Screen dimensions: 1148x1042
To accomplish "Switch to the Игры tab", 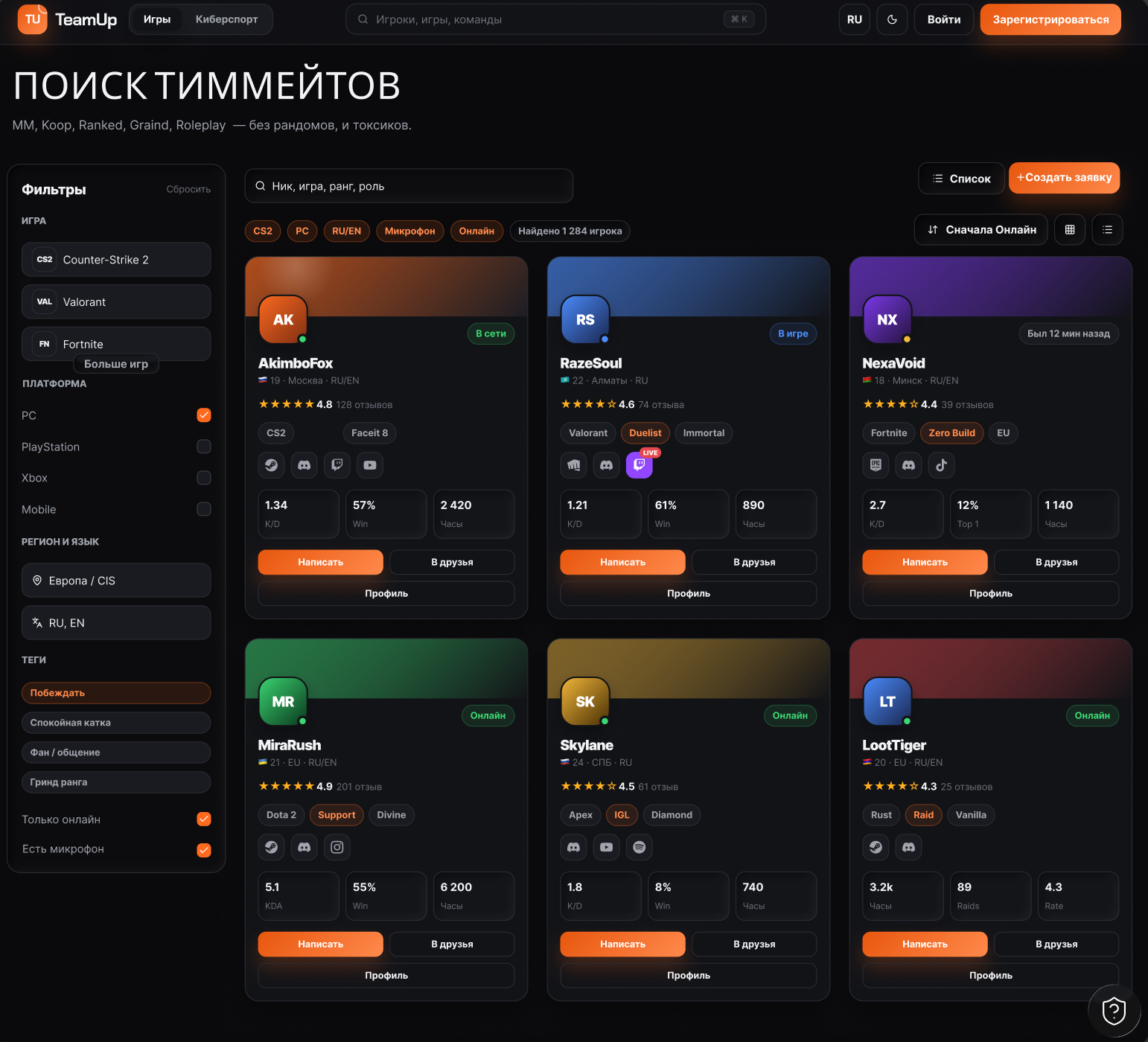I will tap(157, 19).
